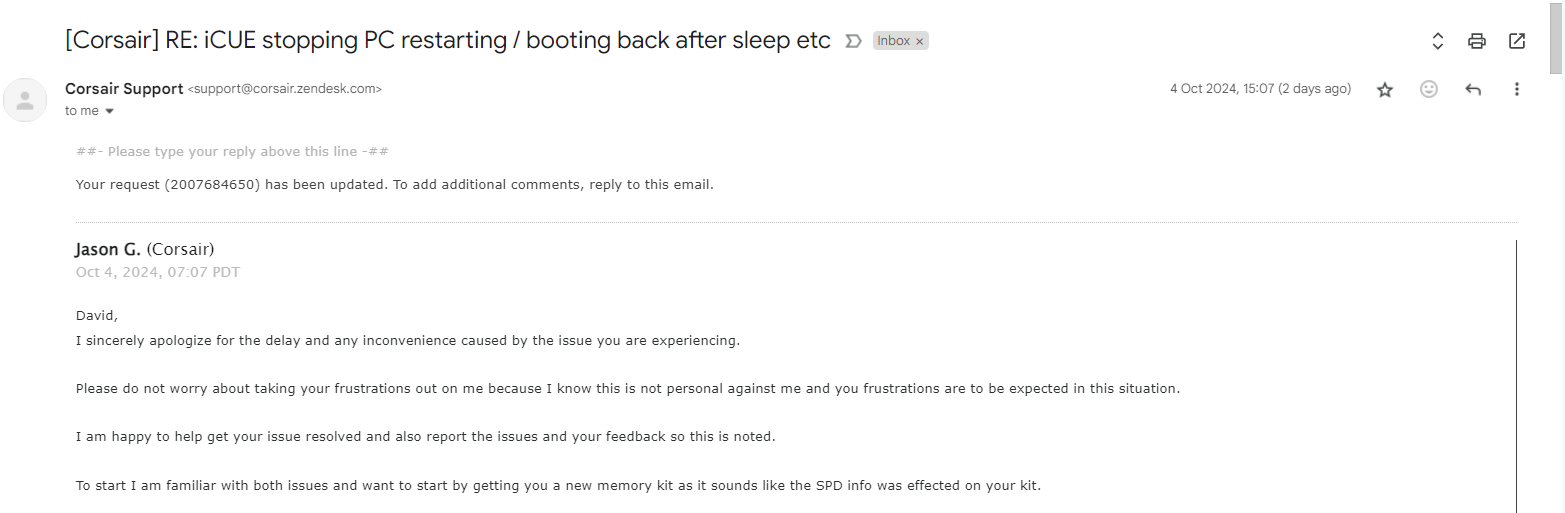Click the support@corsair.zendesk.com address
Viewport: 1565px width, 513px height.
click(x=285, y=89)
